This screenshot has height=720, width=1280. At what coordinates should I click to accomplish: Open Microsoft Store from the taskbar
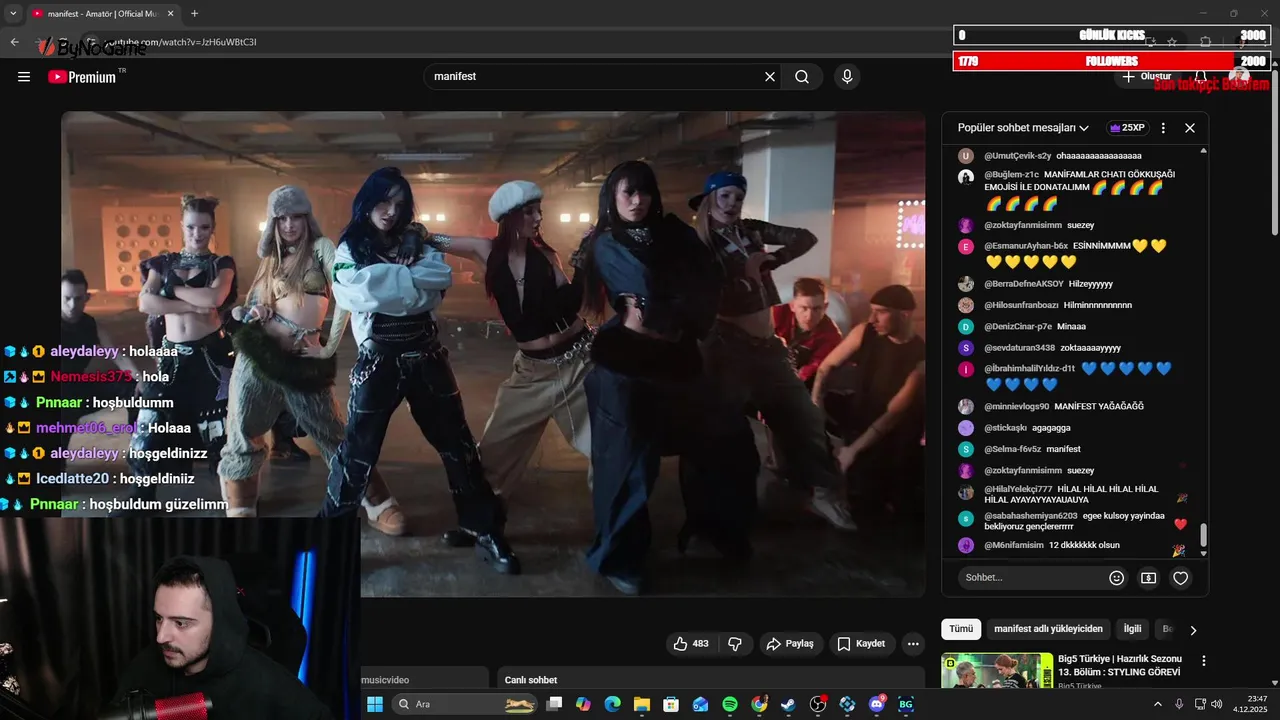tap(671, 705)
